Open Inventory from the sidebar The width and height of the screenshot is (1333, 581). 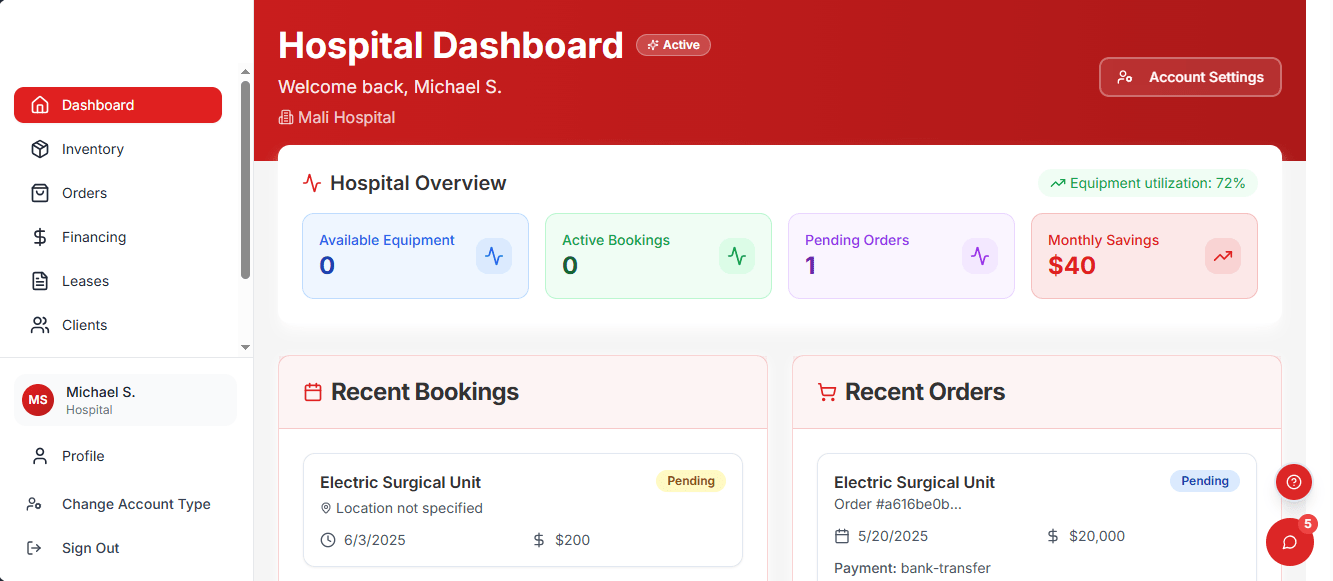[x=93, y=149]
